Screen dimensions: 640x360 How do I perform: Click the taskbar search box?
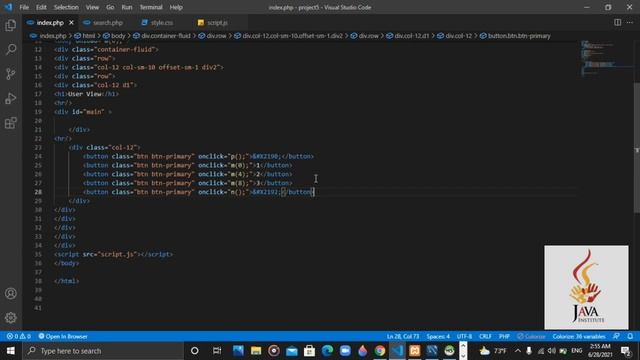pyautogui.click(x=103, y=351)
